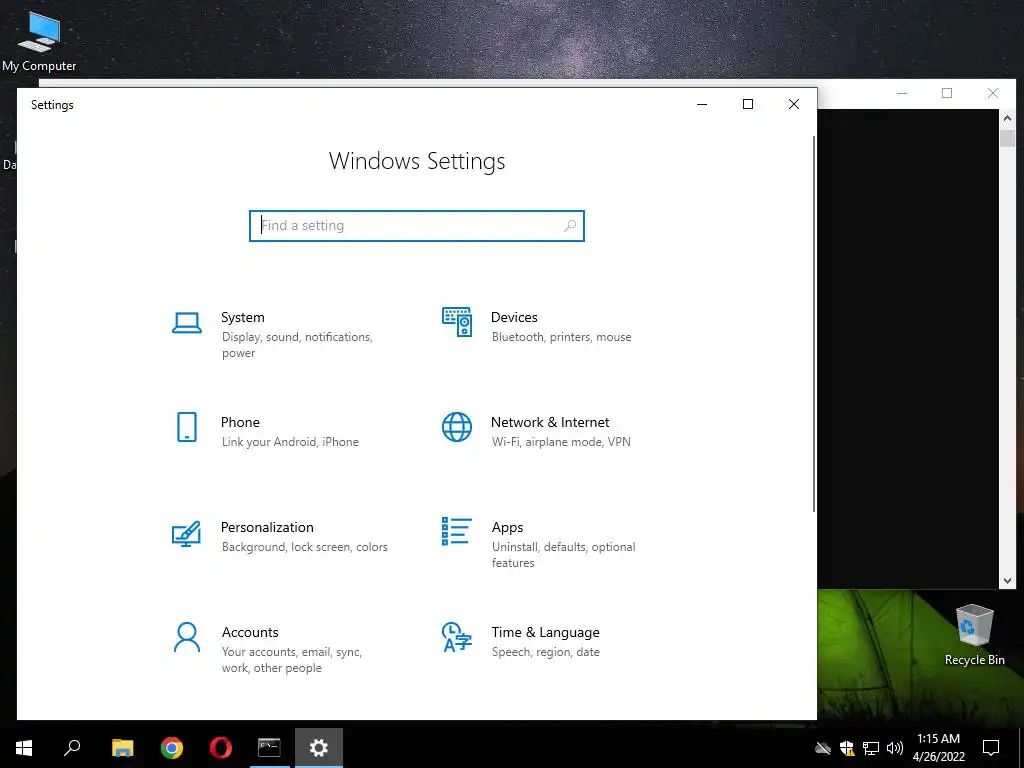1024x768 pixels.
Task: Open the Devices category title
Action: tap(514, 317)
